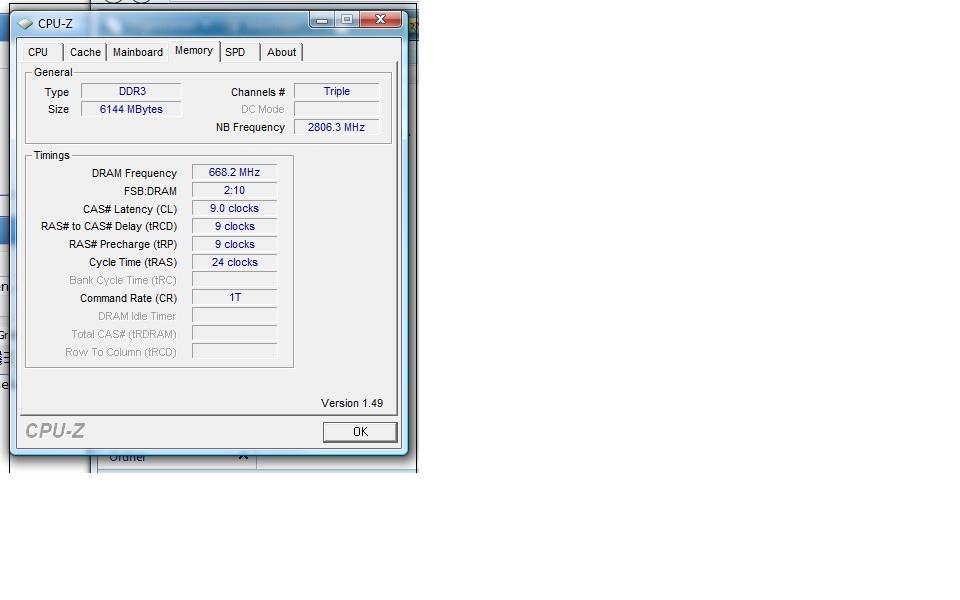The image size is (960, 600).
Task: Select the 1T Command Rate value
Action: coord(234,298)
